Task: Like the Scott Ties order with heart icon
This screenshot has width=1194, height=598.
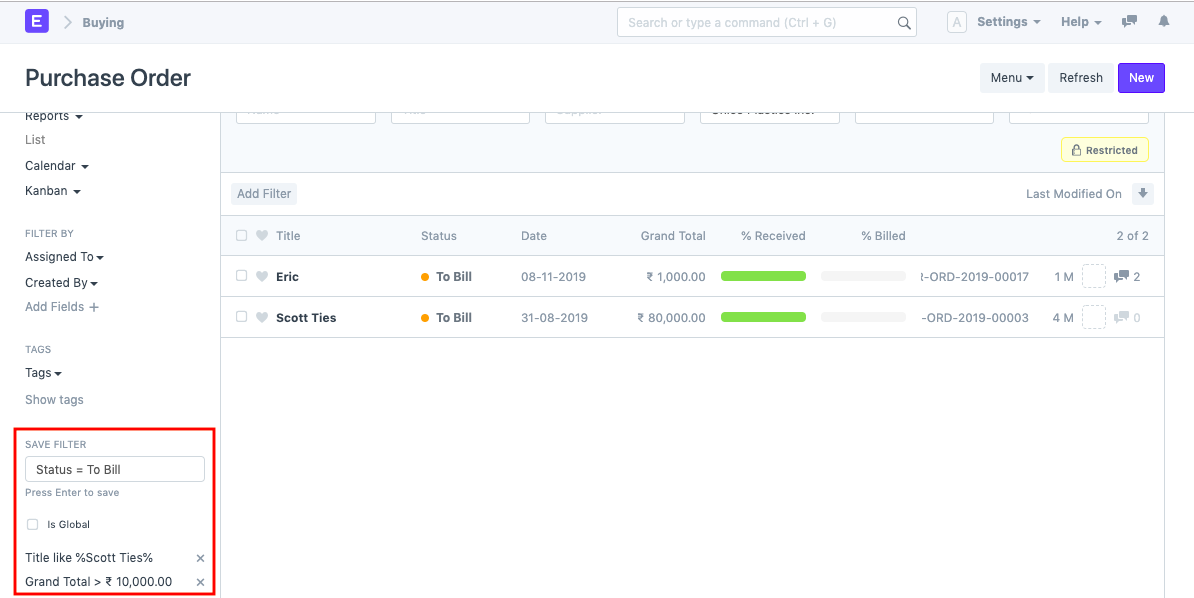Action: click(x=262, y=317)
